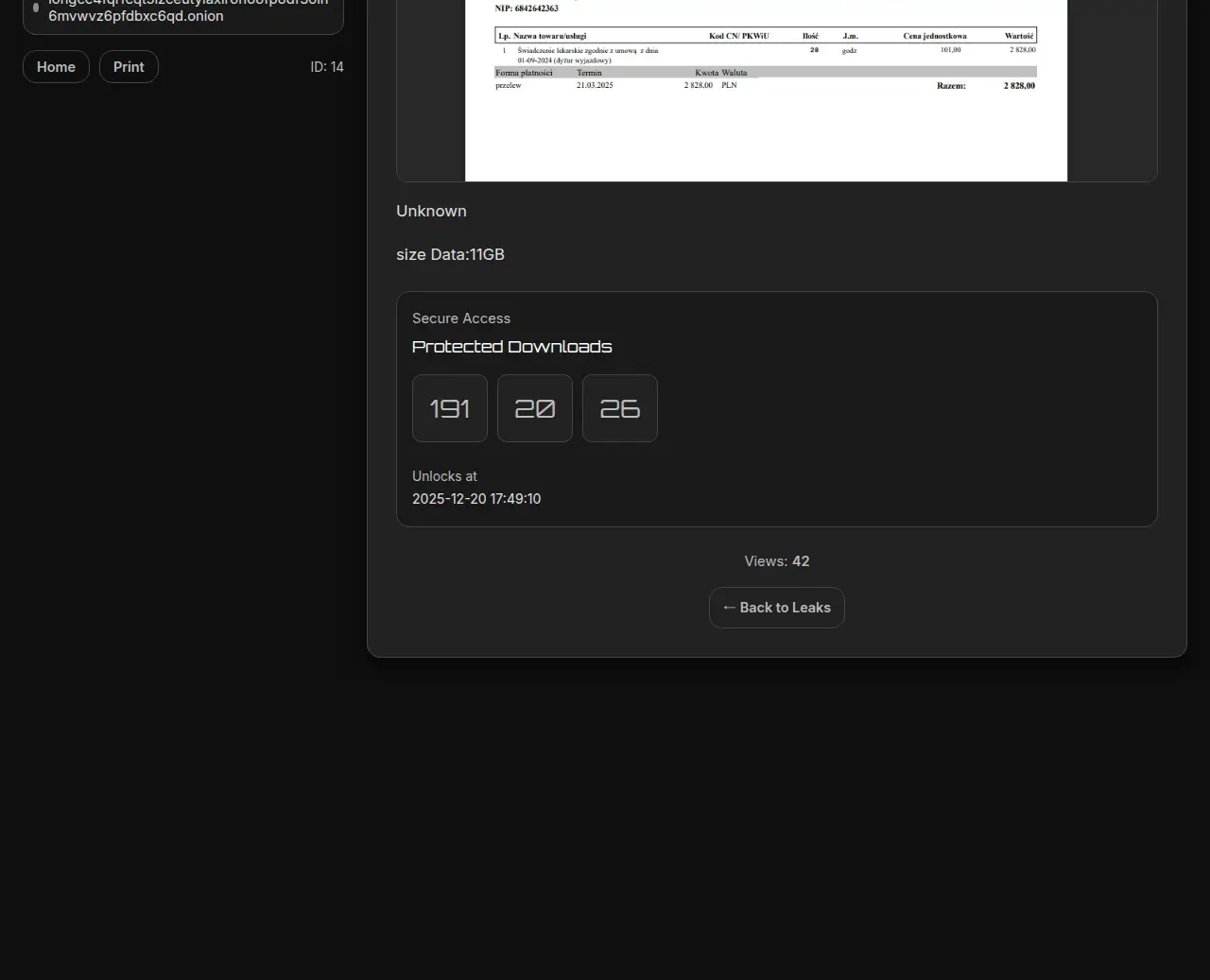Click the Unlocks at label

click(x=444, y=476)
